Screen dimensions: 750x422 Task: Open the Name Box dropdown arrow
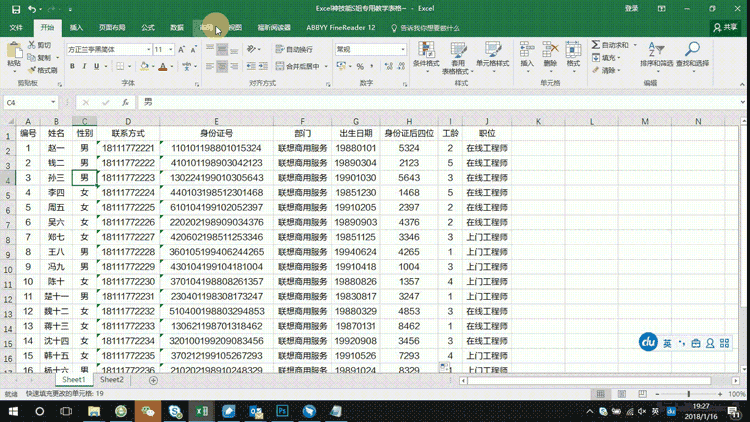[x=53, y=102]
